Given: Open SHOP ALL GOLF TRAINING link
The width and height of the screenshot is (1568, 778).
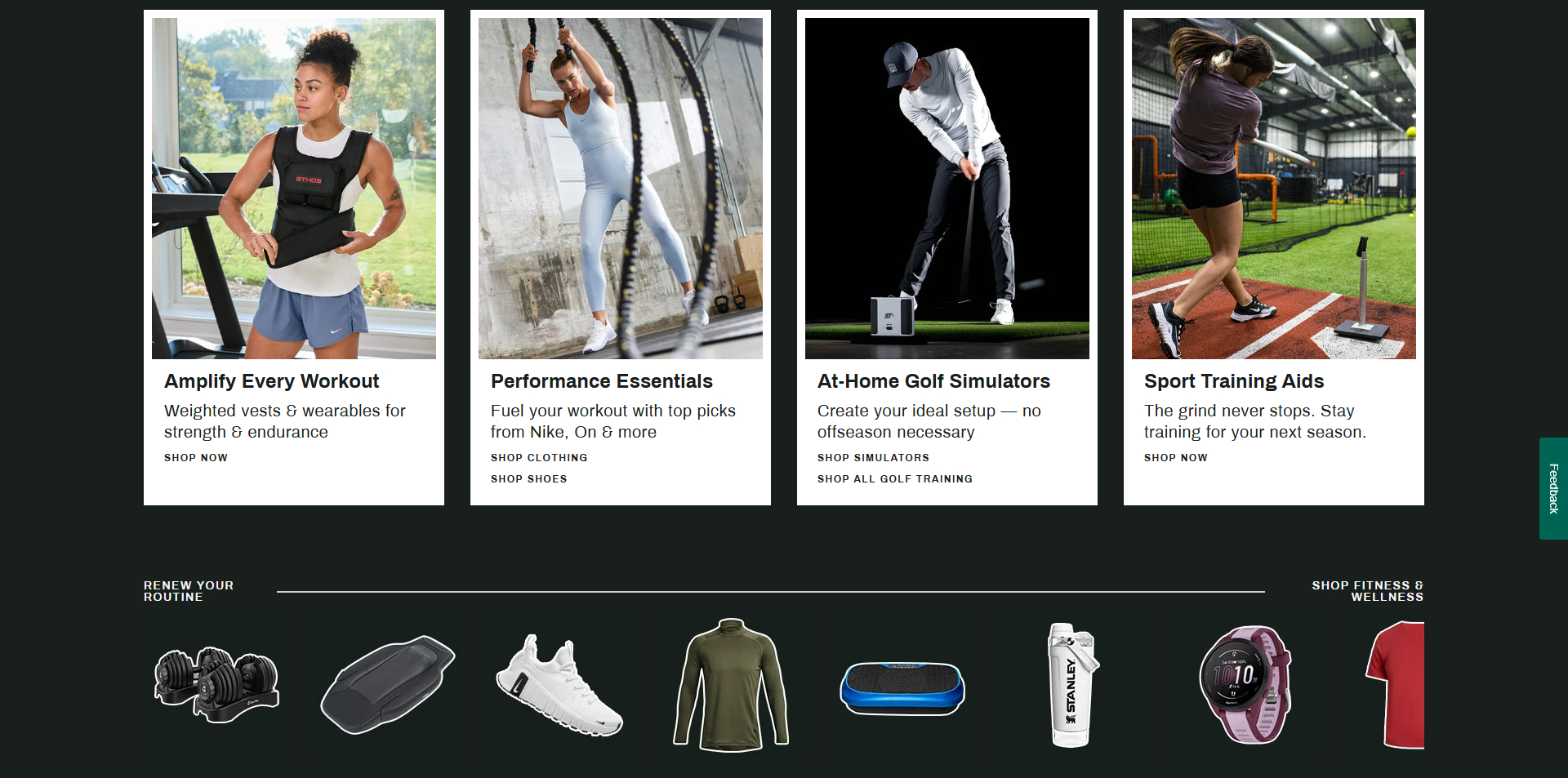Looking at the screenshot, I should [895, 479].
